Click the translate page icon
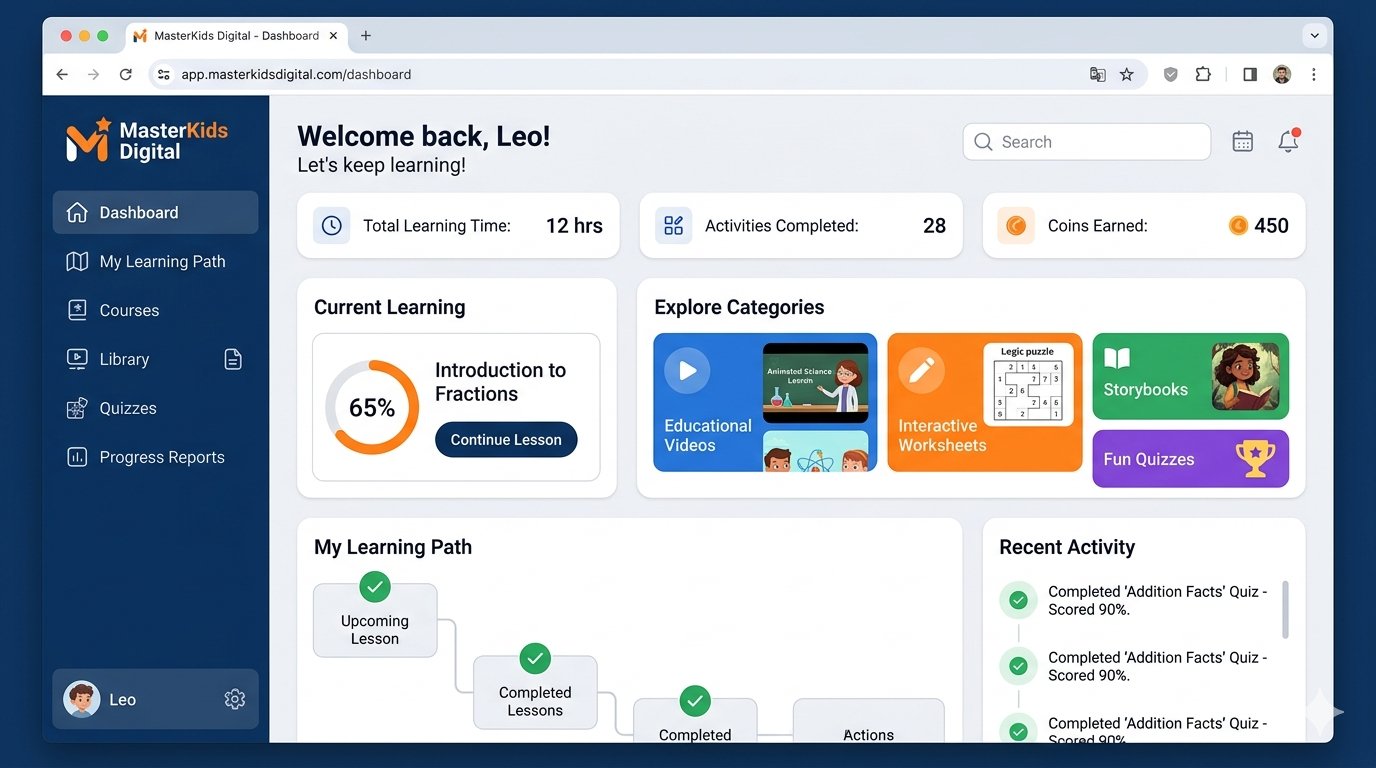Image resolution: width=1376 pixels, height=768 pixels. (1098, 74)
